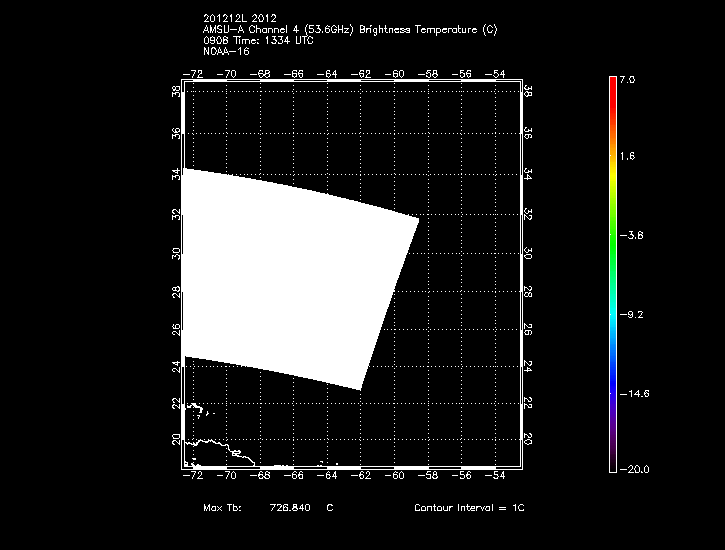Click the 28 latitude label on right axis
725x550 pixels.
tap(528, 291)
